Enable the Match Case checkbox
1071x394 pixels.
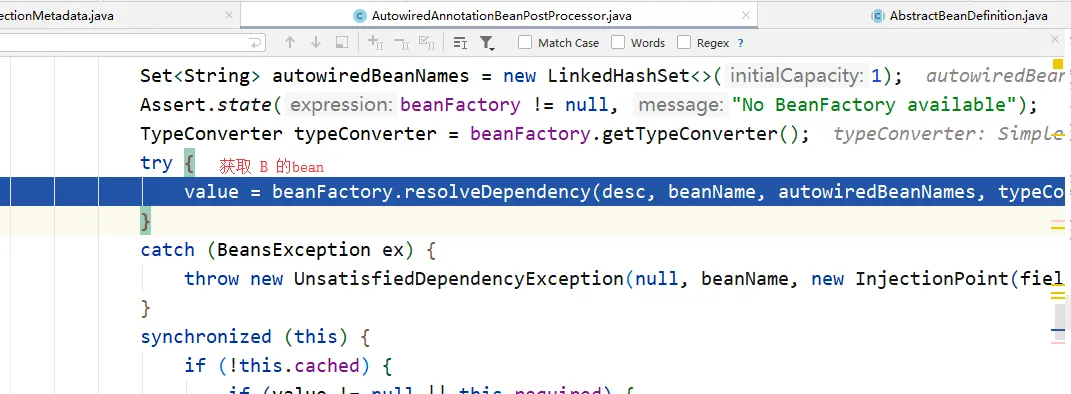(525, 42)
